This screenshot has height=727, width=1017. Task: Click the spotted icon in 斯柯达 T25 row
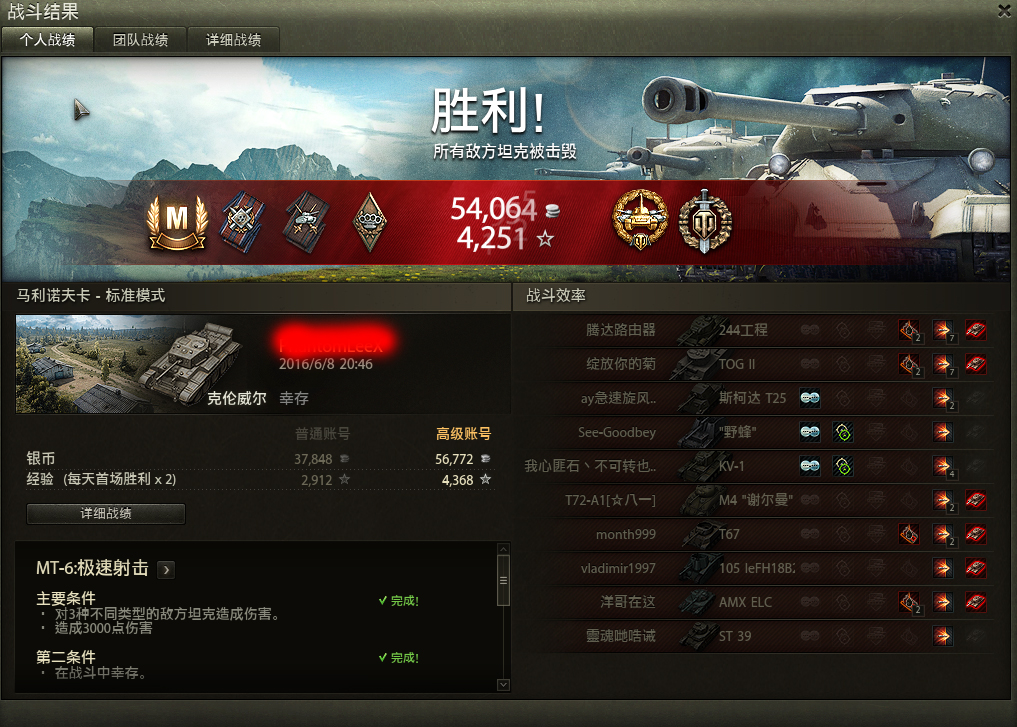[809, 398]
